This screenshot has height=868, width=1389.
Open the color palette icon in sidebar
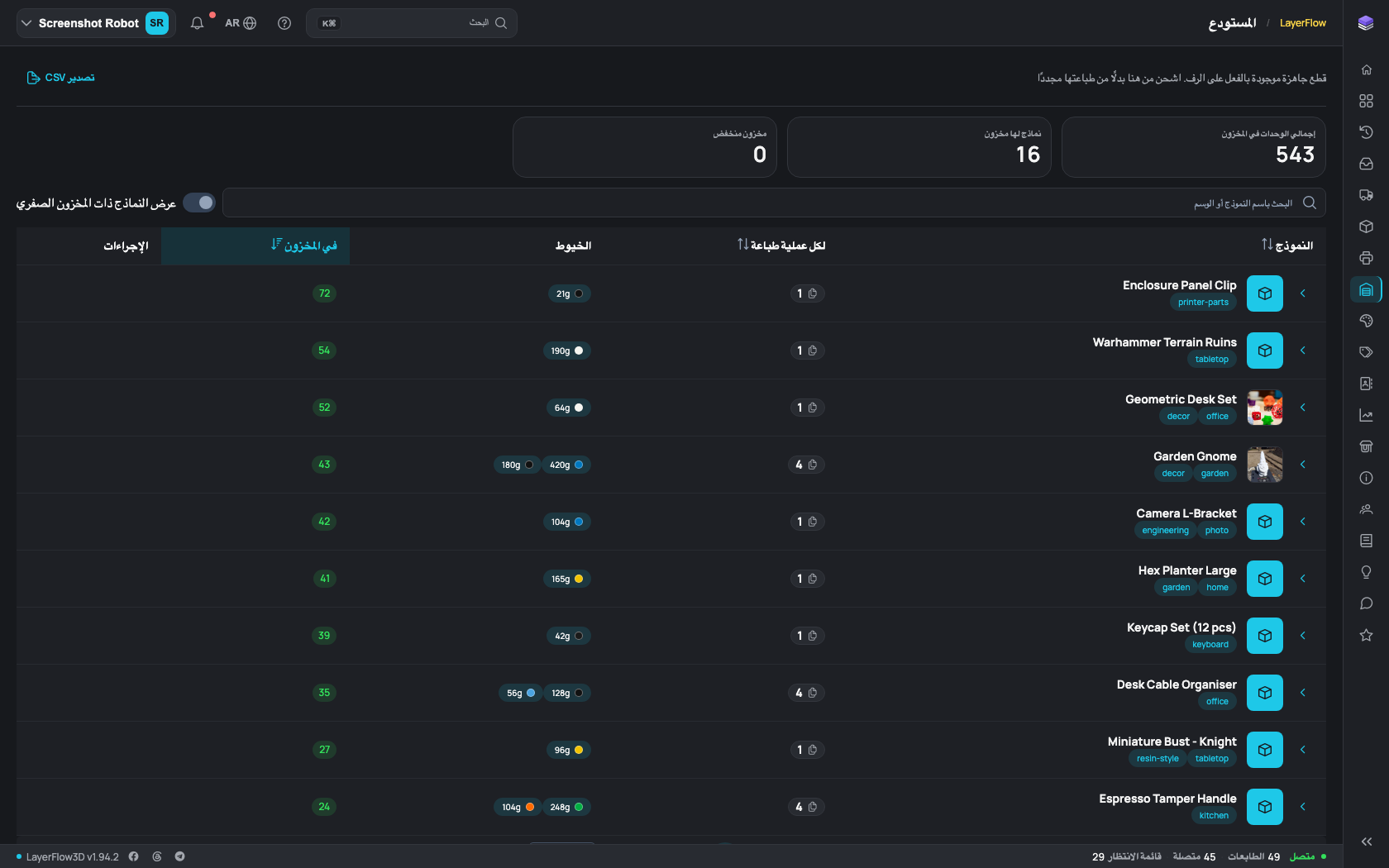pos(1366,321)
